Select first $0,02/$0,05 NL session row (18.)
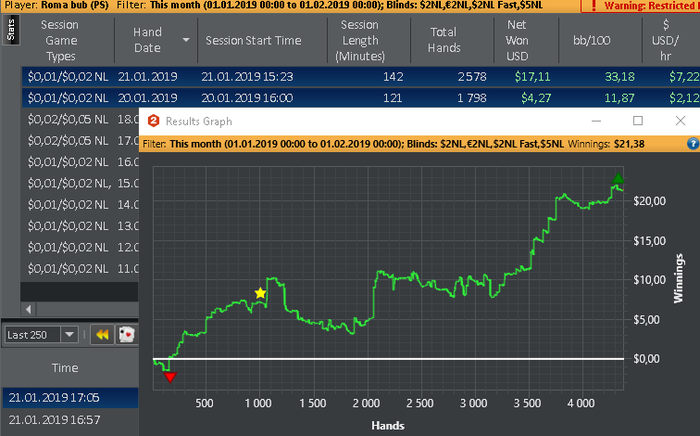The width and height of the screenshot is (700, 436). (x=80, y=119)
